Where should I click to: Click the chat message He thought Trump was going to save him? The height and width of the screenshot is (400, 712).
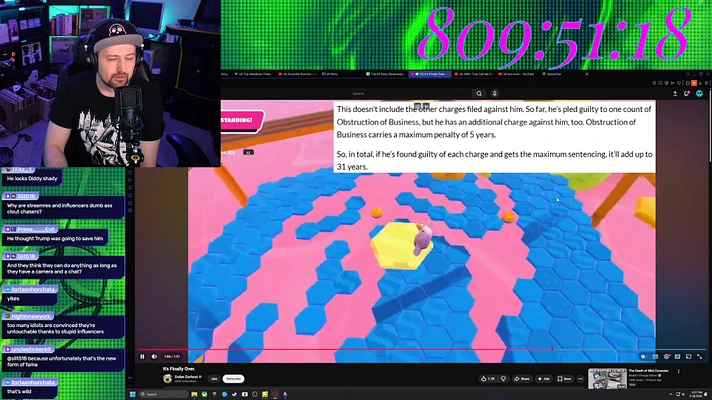click(55, 238)
